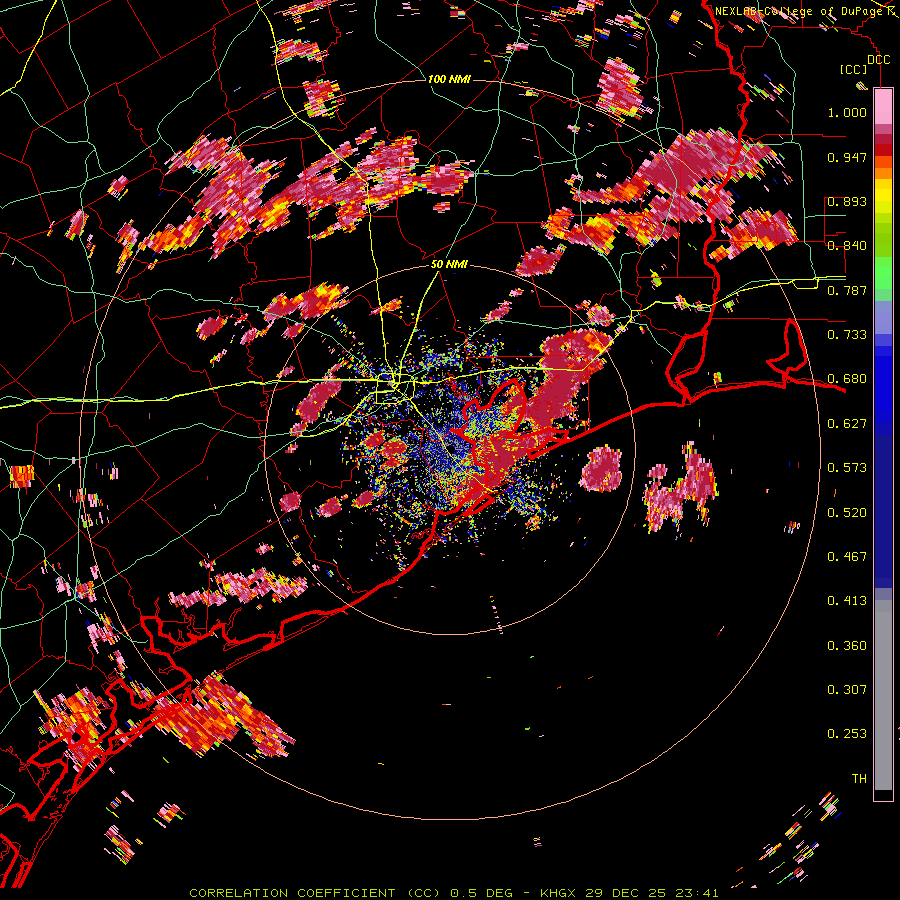
Task: Click the 1.000 value on the color scale
Action: [x=847, y=112]
